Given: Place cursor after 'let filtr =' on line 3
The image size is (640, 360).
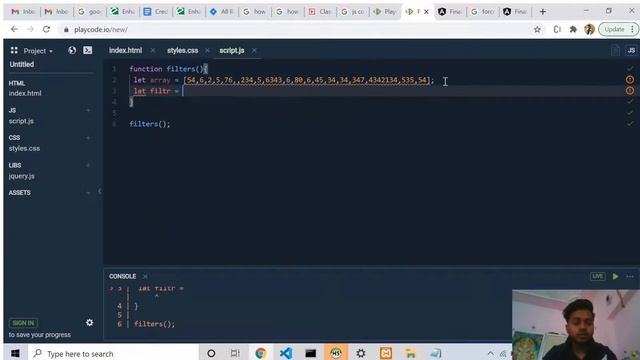Looking at the screenshot, I should pos(183,91).
